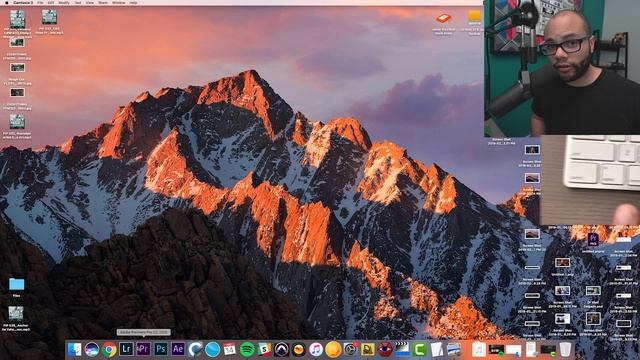Viewport: 640px width, 360px height.
Task: Select the blue Files folder on desktop
Action: pyautogui.click(x=16, y=284)
